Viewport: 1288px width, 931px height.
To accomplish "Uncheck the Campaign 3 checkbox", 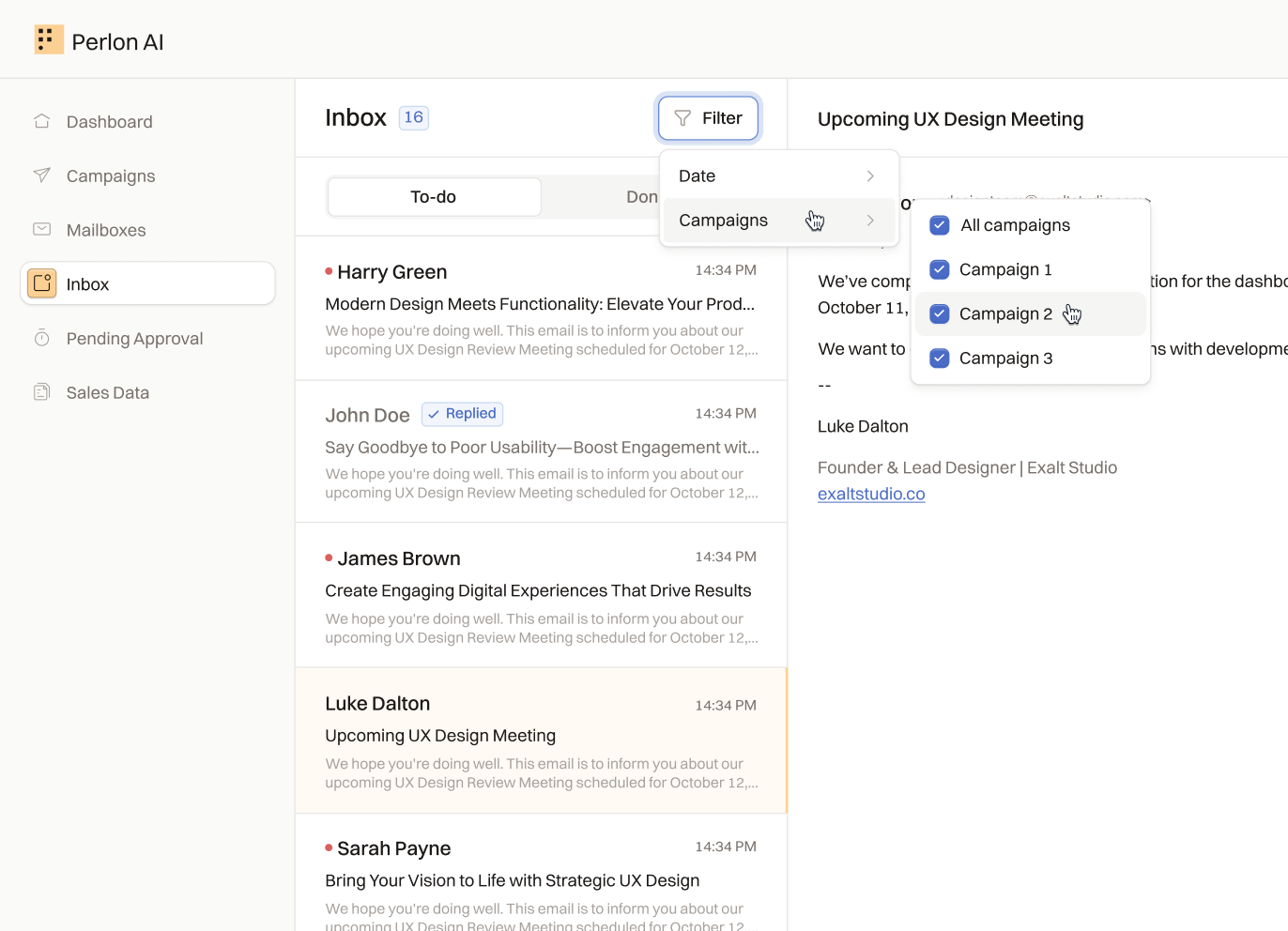I will (x=940, y=359).
